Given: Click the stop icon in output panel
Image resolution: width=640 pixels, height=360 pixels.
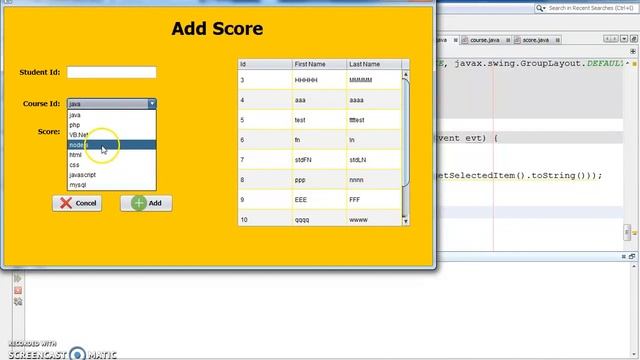Looking at the screenshot, I should pos(18,291).
